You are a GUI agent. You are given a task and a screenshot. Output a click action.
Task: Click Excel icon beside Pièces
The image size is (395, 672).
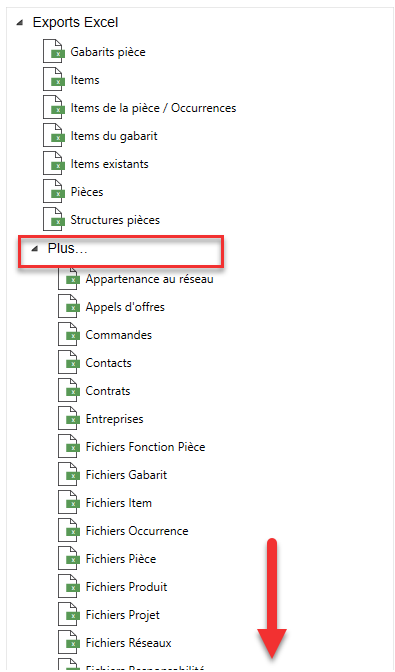click(x=54, y=192)
